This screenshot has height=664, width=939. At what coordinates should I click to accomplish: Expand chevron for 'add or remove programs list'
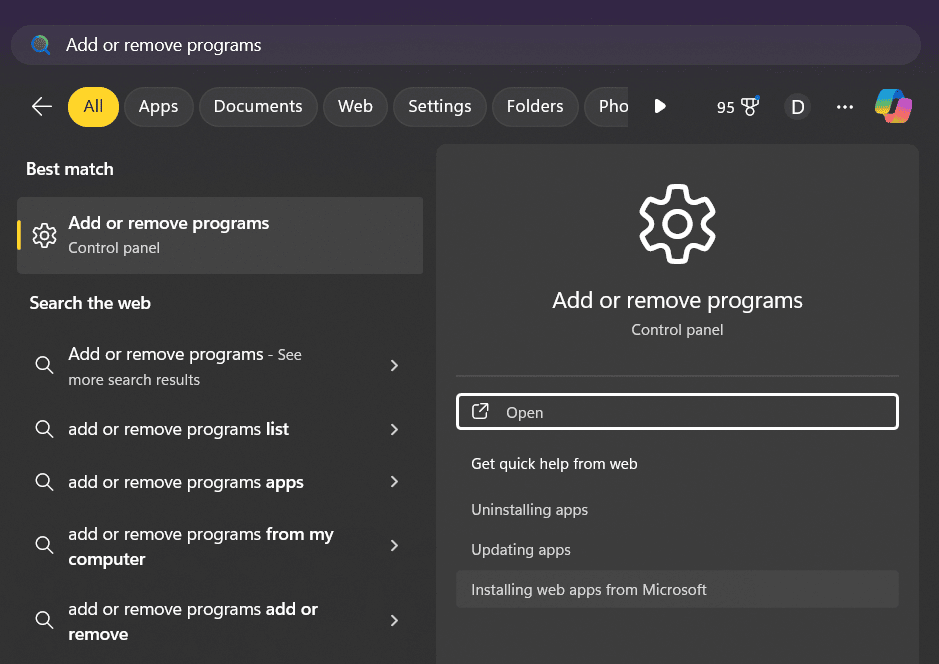[x=394, y=429]
